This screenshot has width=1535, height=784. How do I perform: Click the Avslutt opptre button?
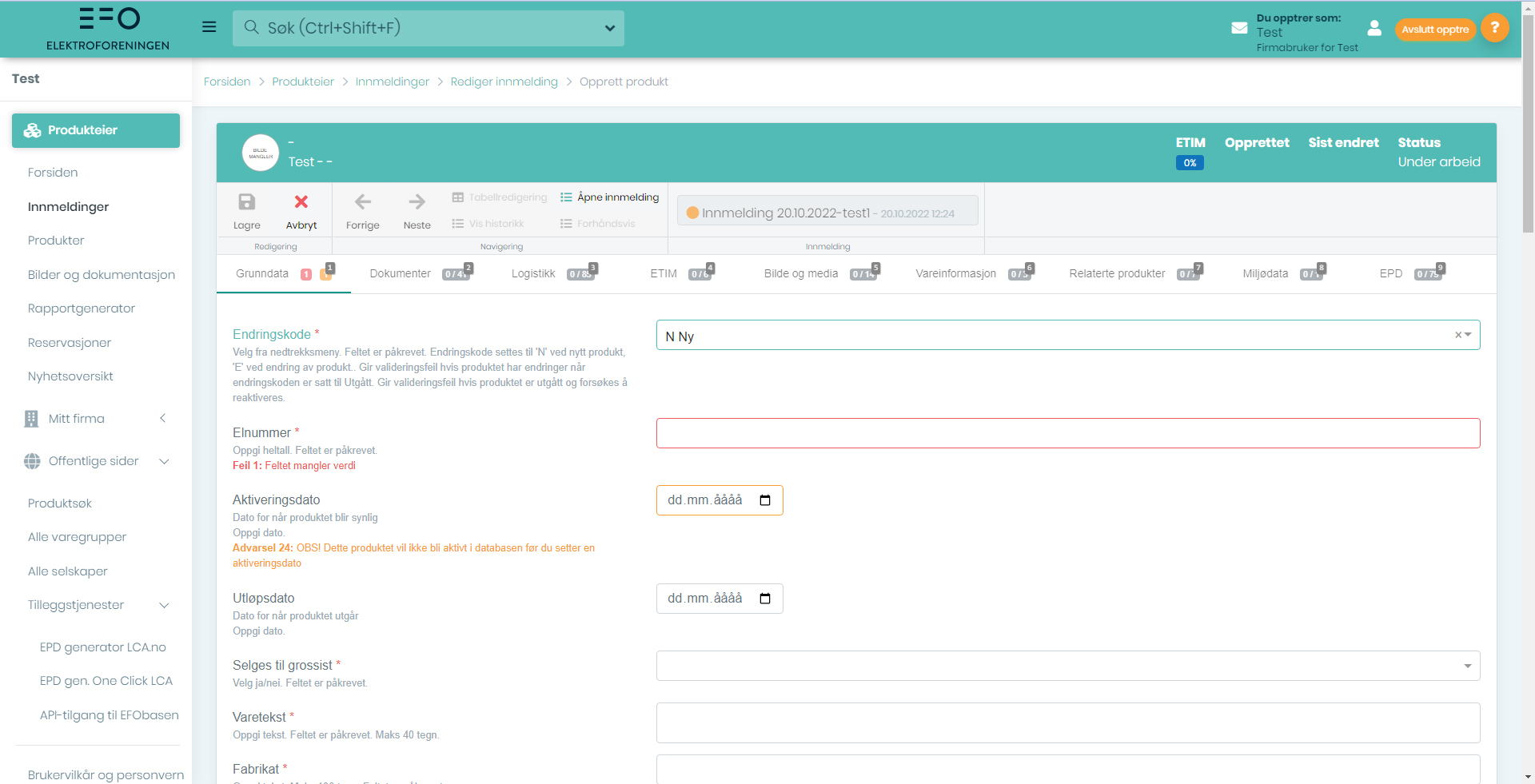point(1435,30)
